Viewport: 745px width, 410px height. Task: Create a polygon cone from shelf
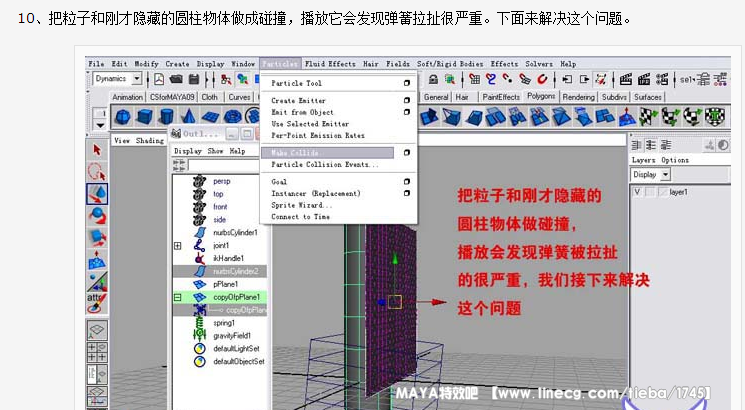tap(188, 116)
